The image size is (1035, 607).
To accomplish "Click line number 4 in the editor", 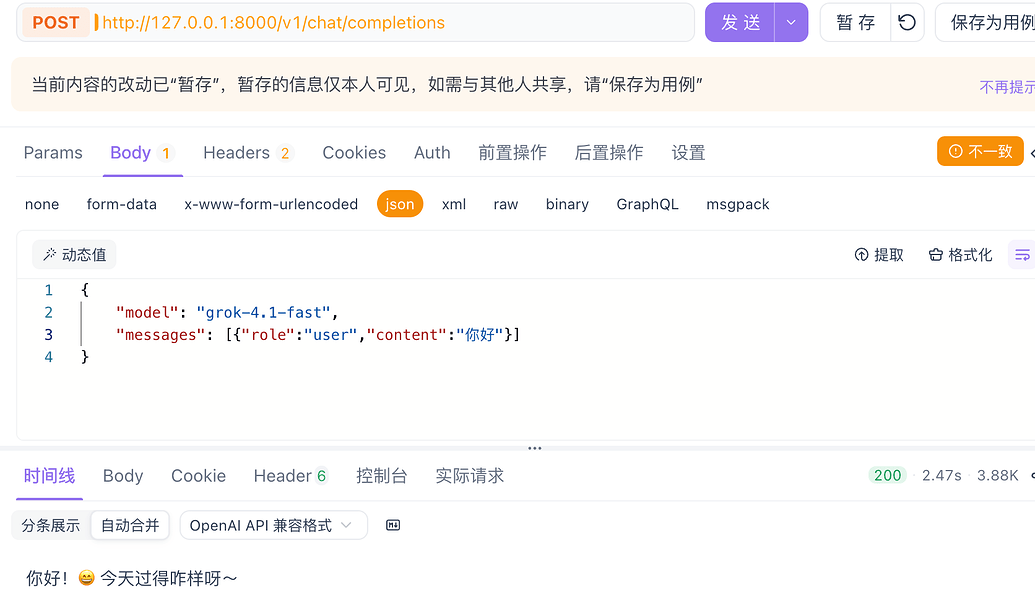I will point(48,357).
